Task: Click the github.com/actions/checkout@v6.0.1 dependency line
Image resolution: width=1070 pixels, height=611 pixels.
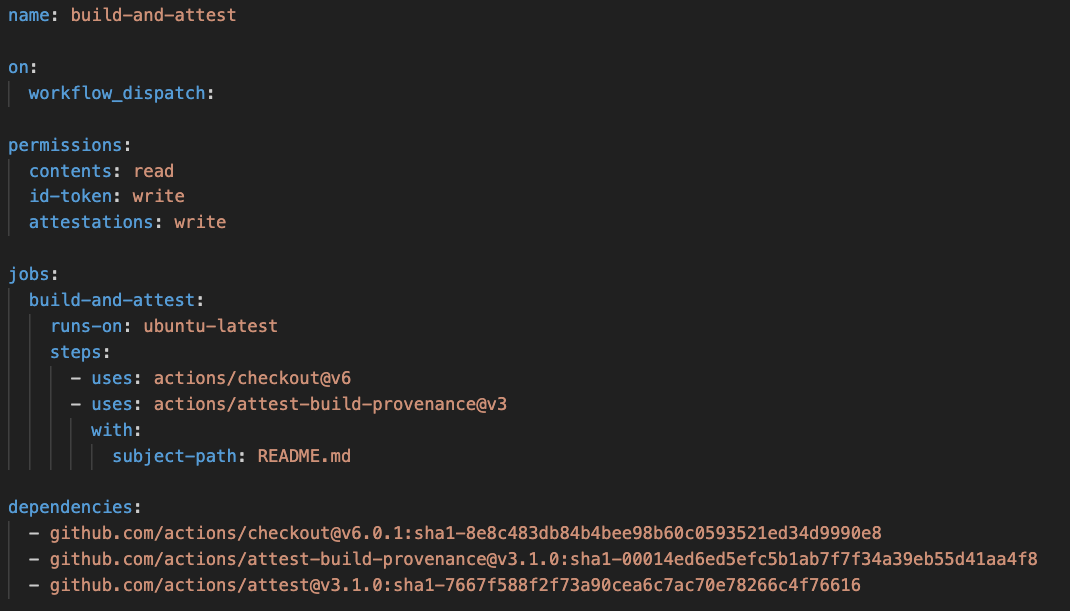Action: tap(465, 533)
